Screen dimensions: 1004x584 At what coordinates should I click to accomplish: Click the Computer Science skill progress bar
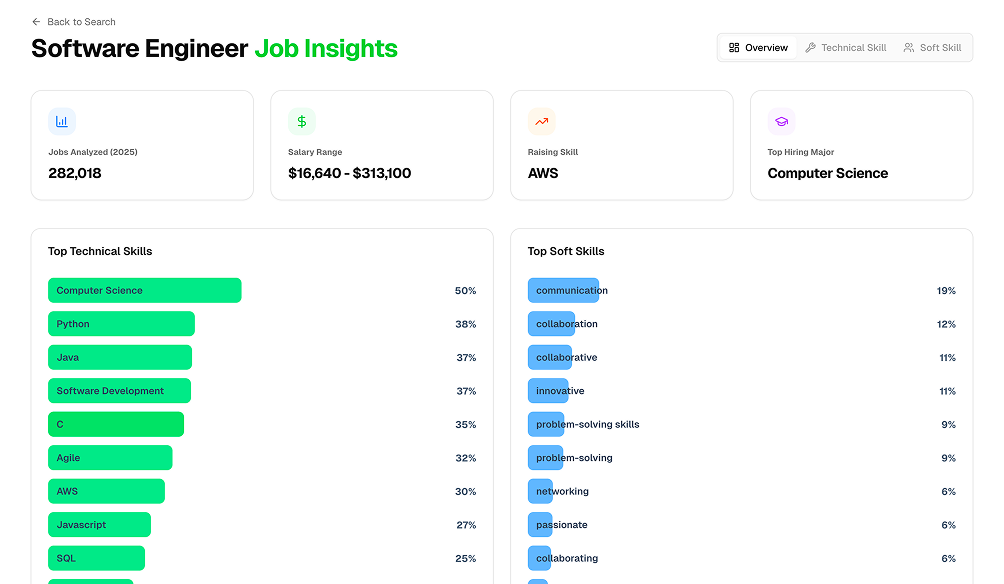(144, 290)
